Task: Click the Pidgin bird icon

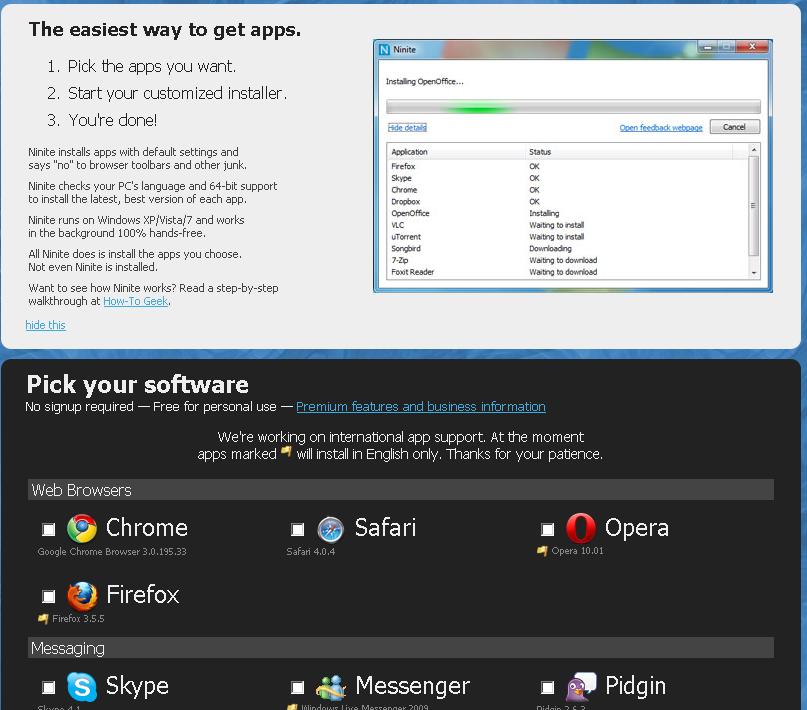Action: 581,686
